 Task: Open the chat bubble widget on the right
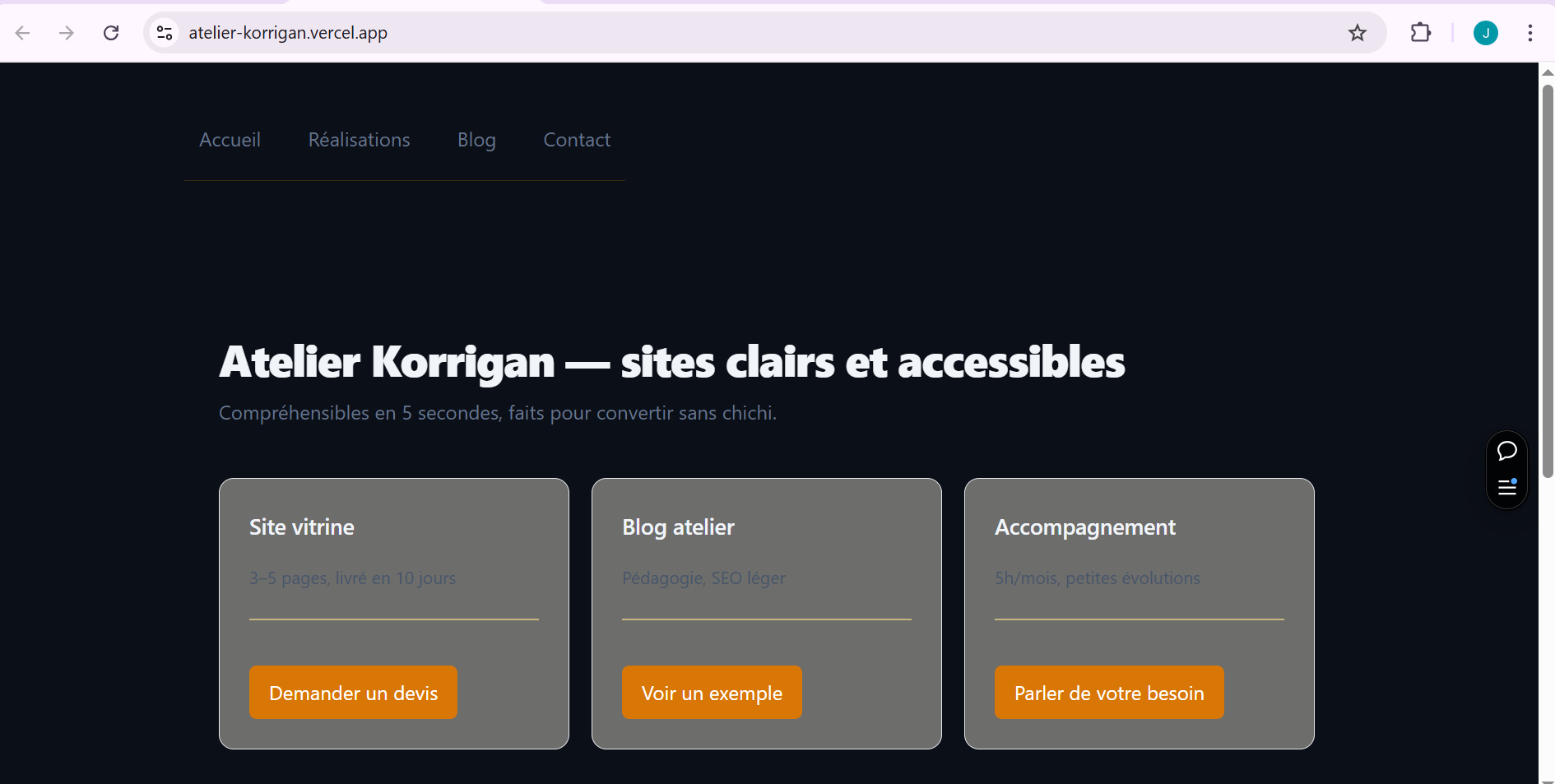coord(1506,450)
